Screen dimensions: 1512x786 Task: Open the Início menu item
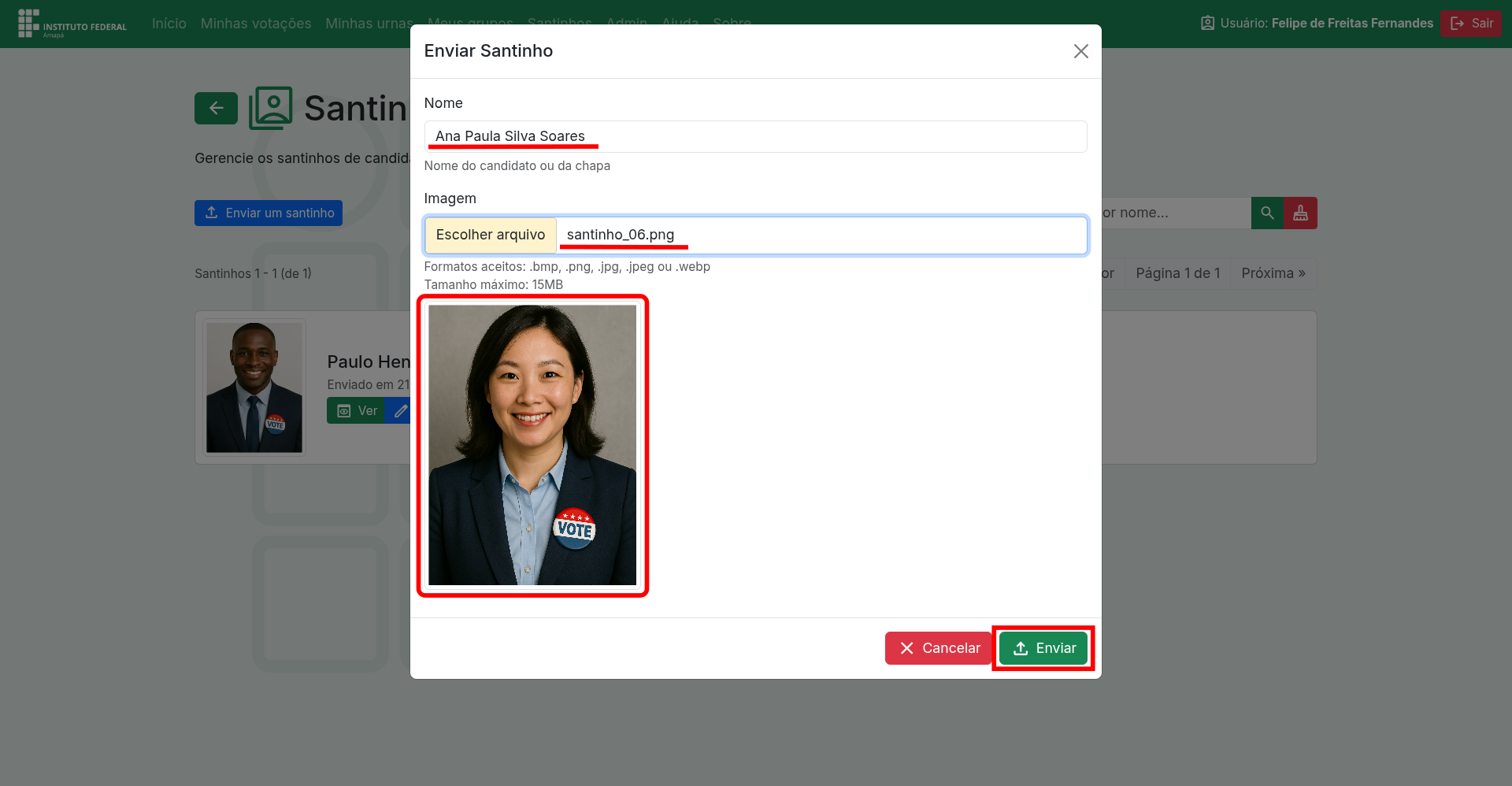point(169,24)
